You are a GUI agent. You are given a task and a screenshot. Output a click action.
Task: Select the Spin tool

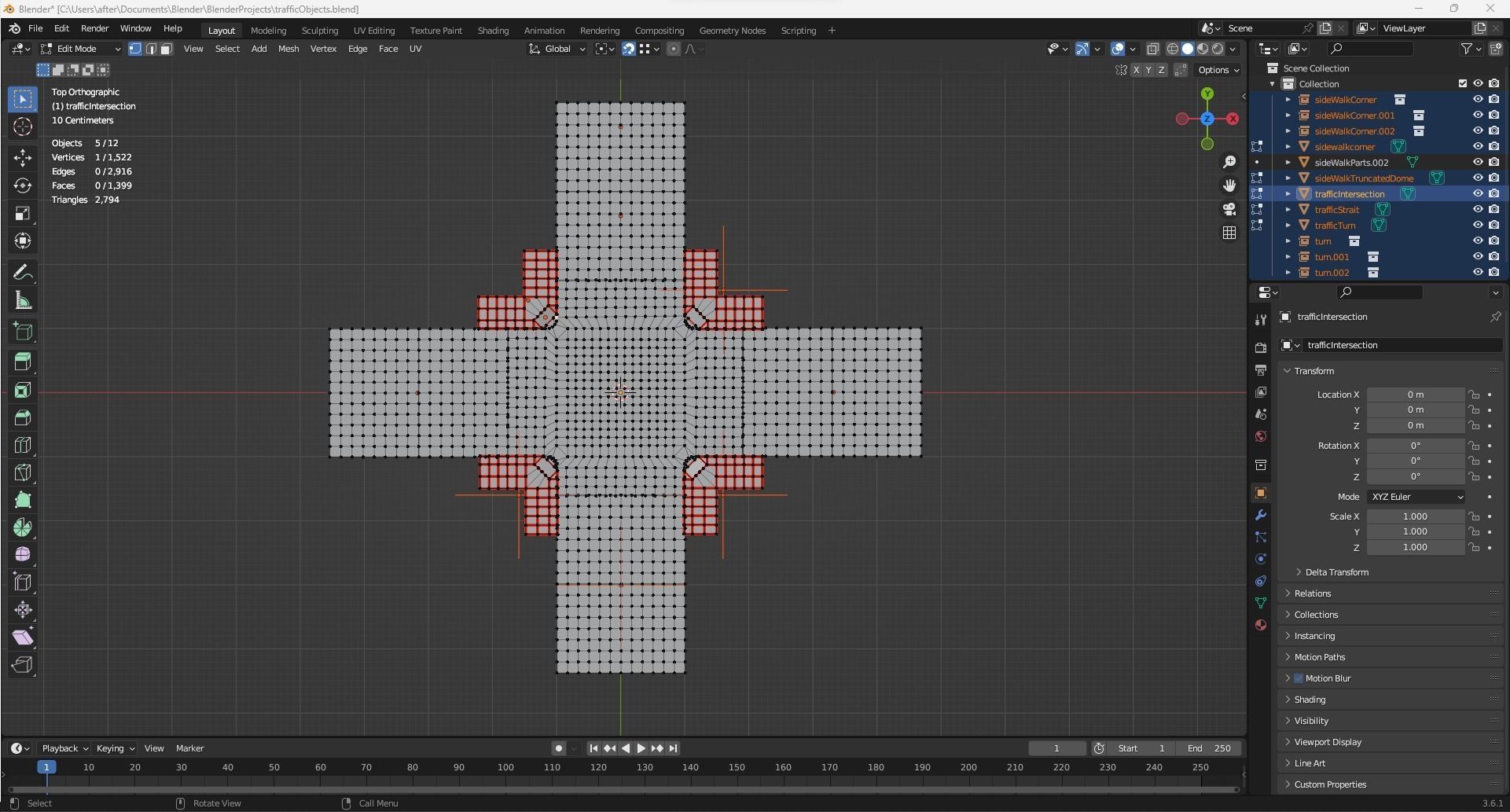23,527
